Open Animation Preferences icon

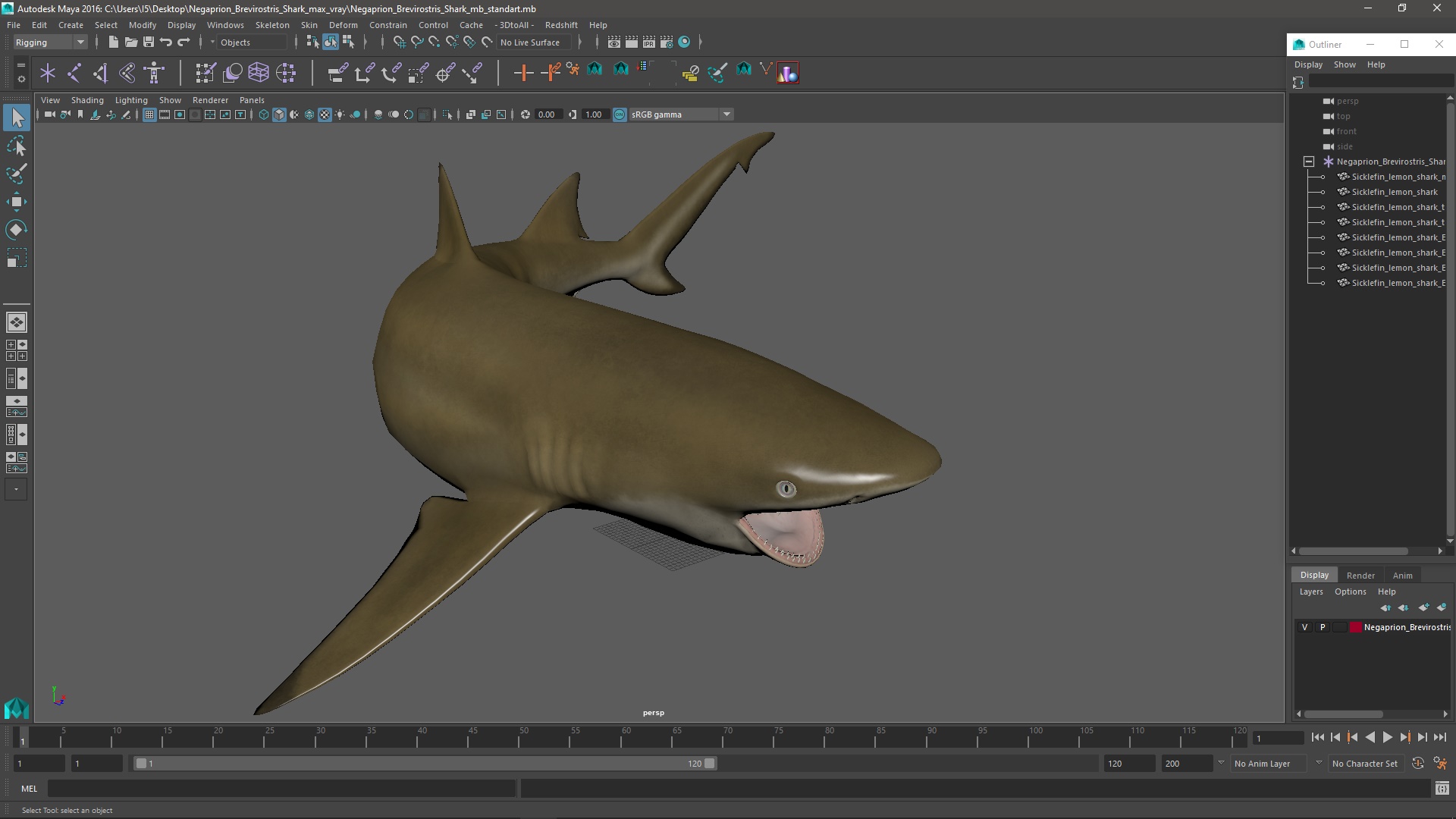[1440, 764]
